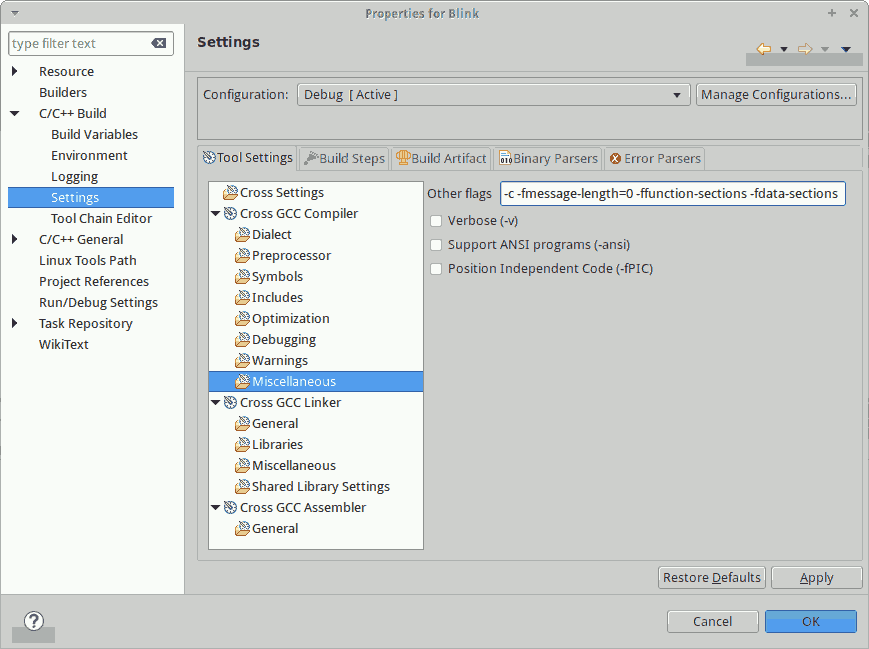Click the Cross Settings icon in the tree
Screen dimensions: 869x649
point(230,193)
